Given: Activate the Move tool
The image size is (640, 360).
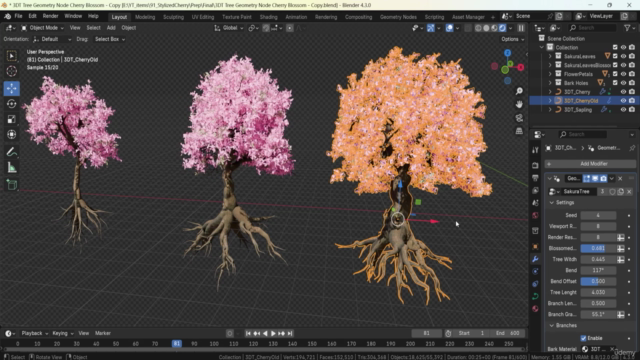Looking at the screenshot, I should (11, 88).
